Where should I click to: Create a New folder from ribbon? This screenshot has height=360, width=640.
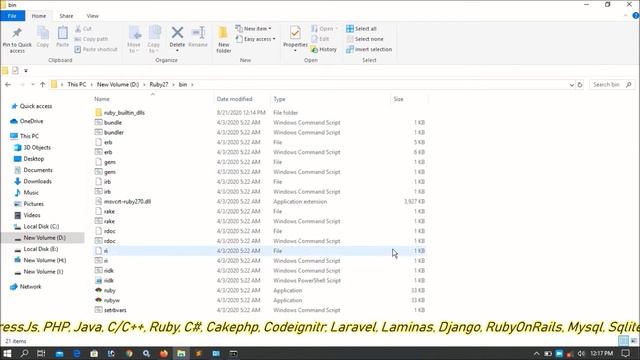pyautogui.click(x=223, y=39)
